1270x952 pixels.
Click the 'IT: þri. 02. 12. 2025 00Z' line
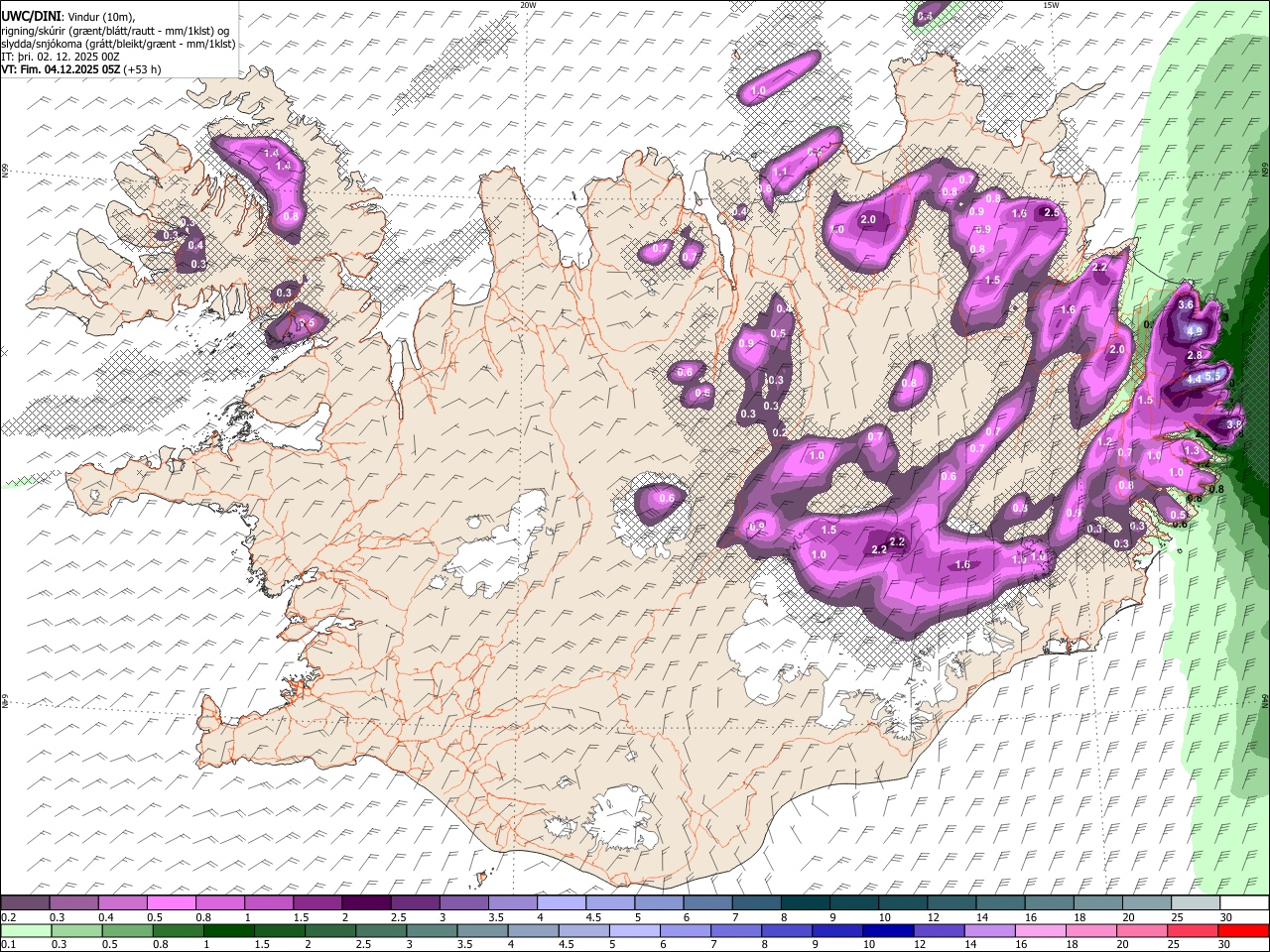(x=61, y=57)
